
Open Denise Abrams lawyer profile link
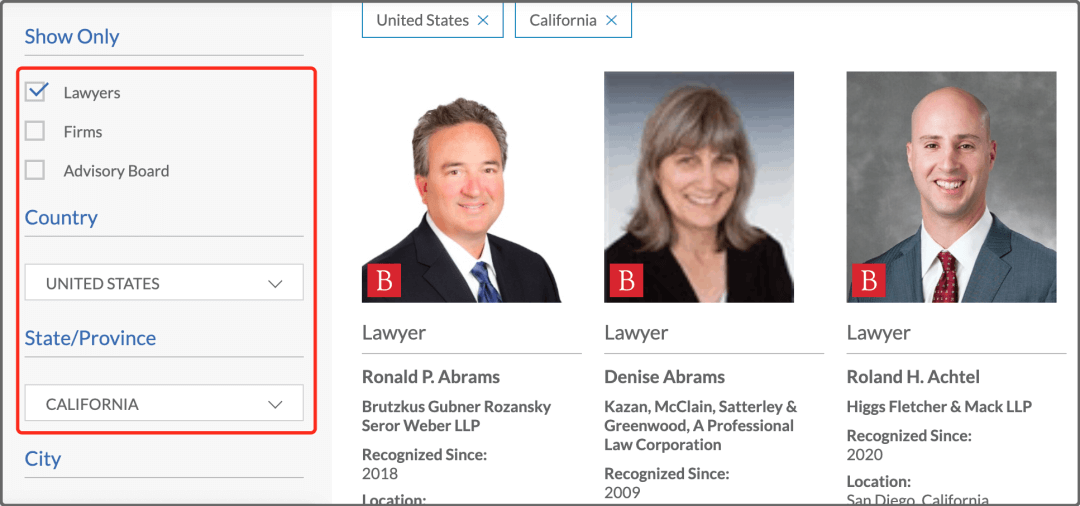[x=665, y=377]
